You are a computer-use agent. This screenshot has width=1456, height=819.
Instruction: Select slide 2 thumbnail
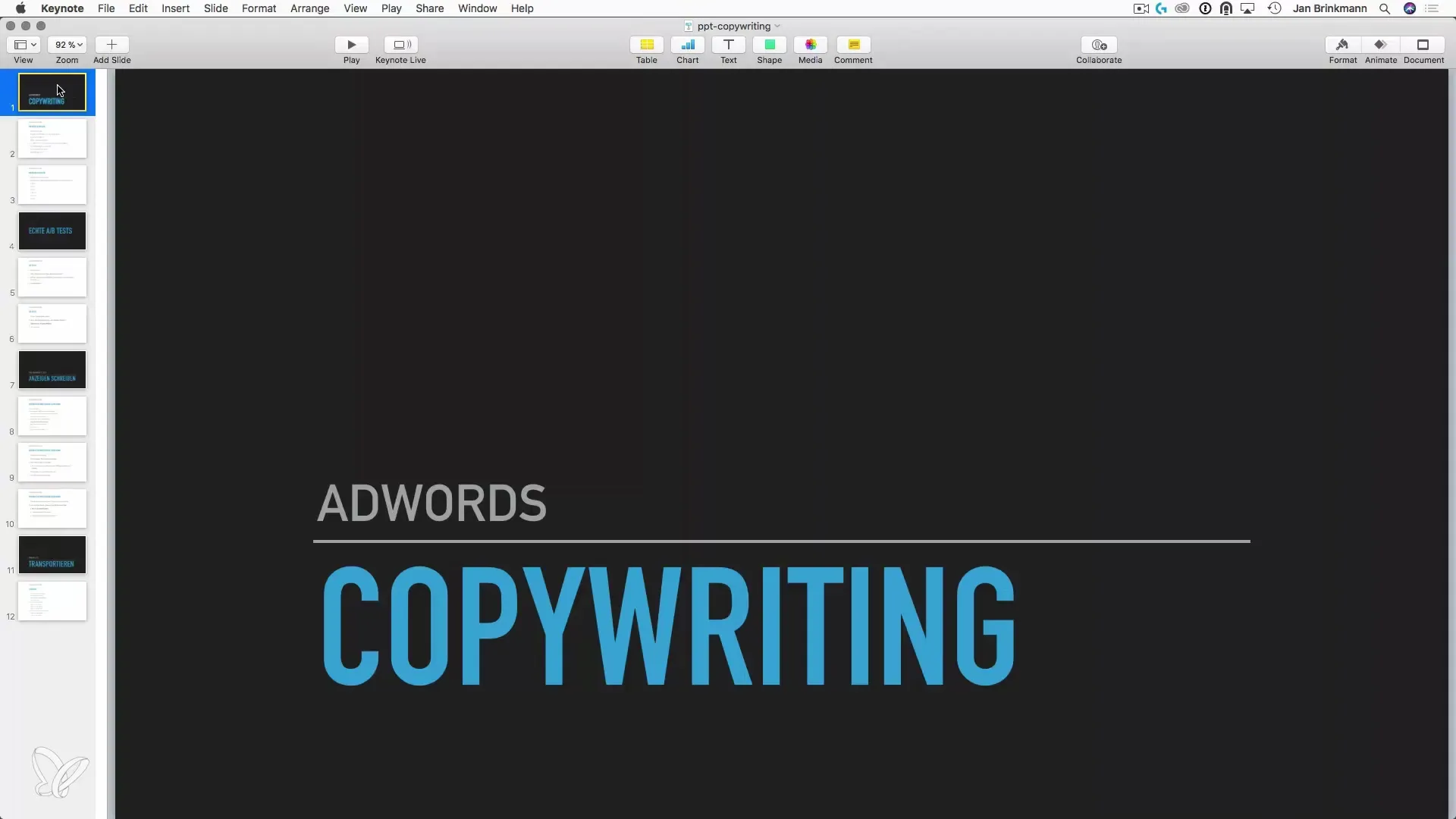tap(52, 138)
